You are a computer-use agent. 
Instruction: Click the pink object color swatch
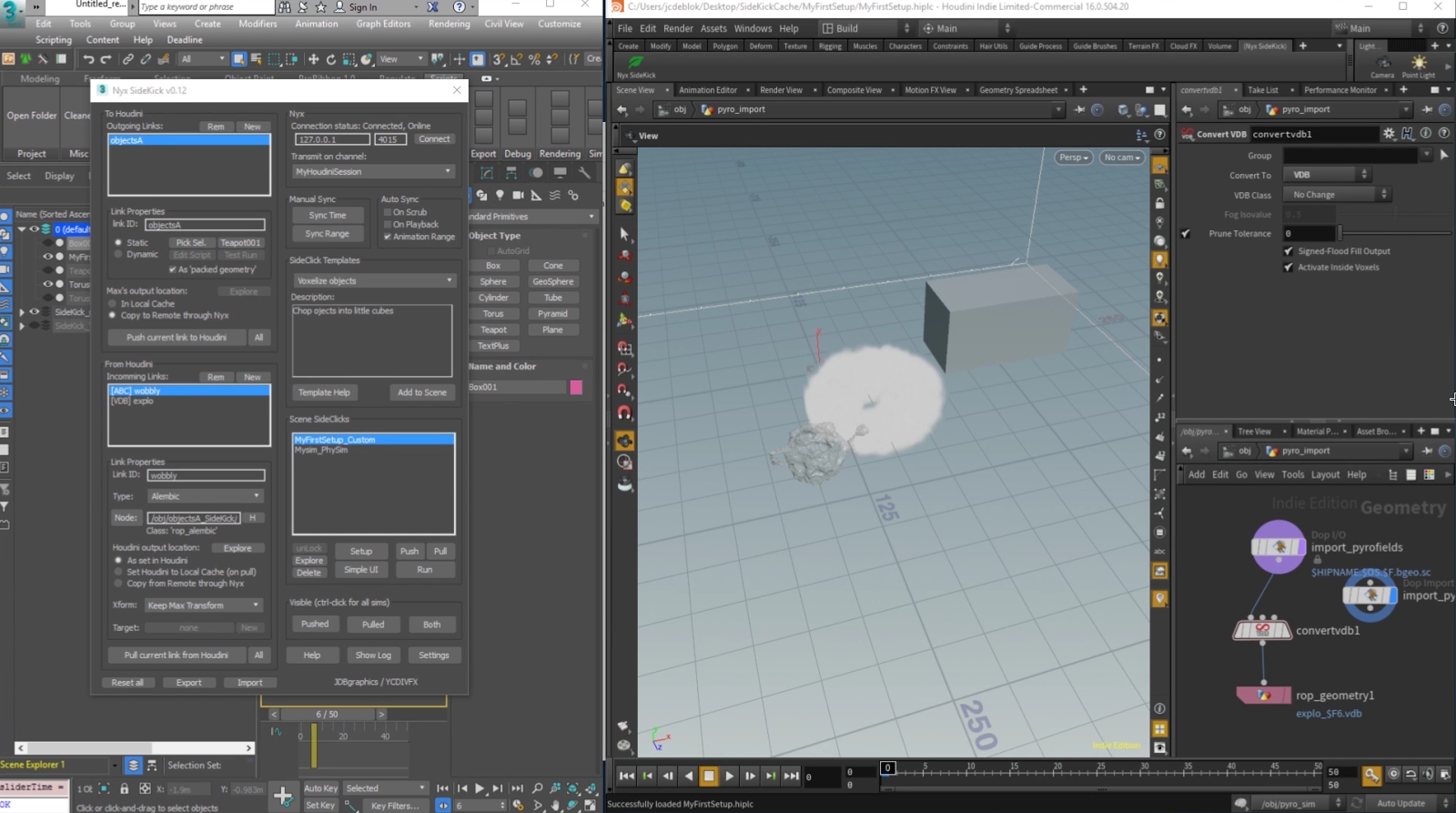(x=576, y=388)
